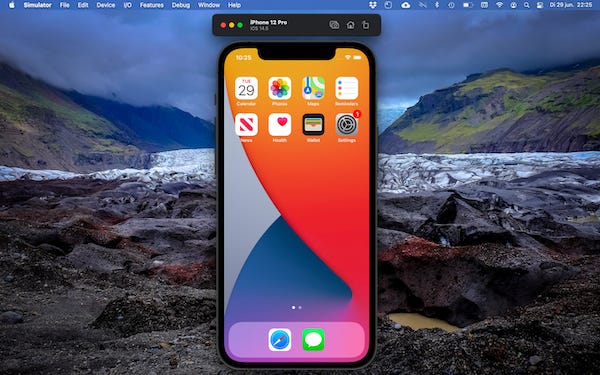600x375 pixels.
Task: Open the cloud upload status icon
Action: [406, 5]
